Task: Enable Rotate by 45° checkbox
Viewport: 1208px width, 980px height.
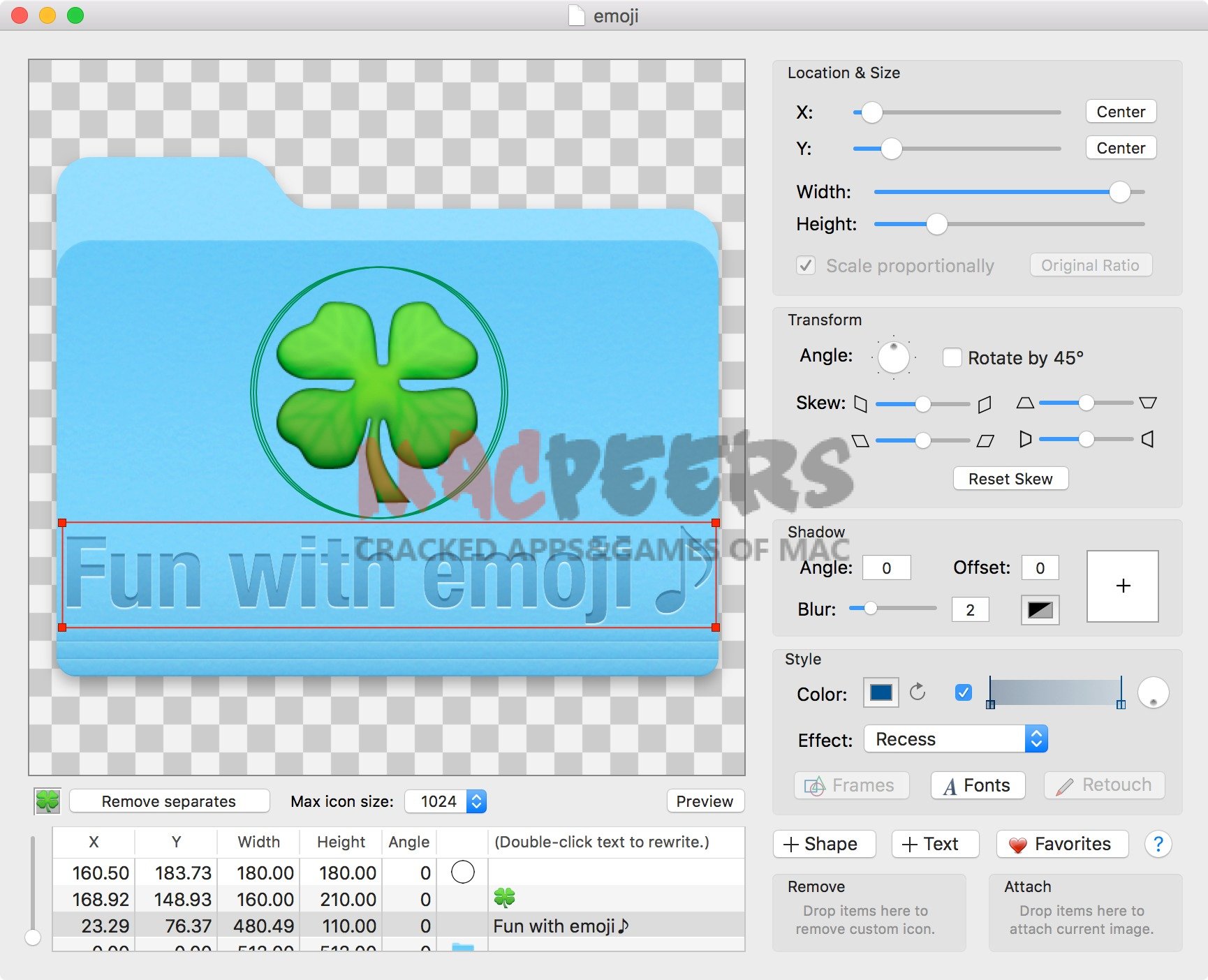Action: pos(952,357)
